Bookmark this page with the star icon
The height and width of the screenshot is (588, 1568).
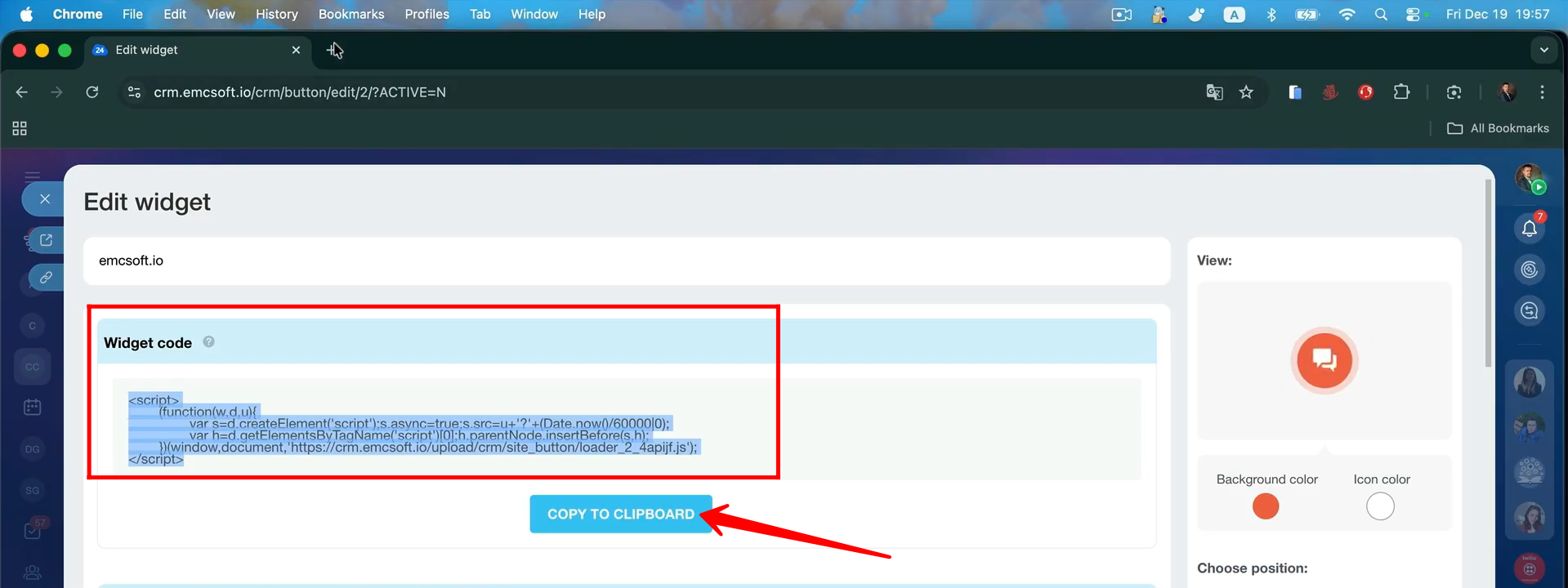(1246, 92)
